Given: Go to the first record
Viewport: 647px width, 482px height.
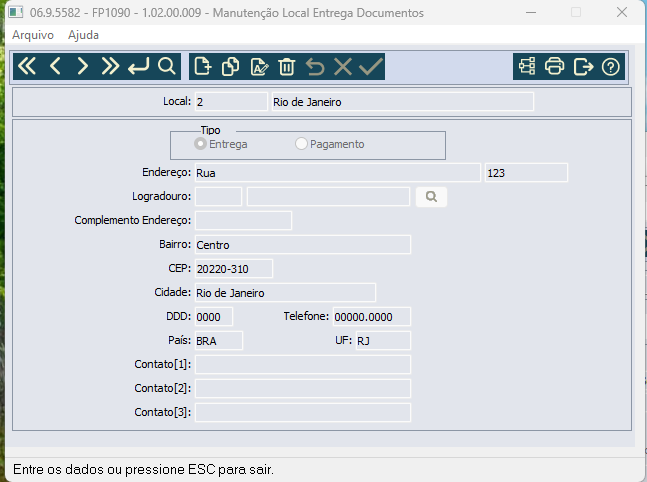Looking at the screenshot, I should click(27, 66).
